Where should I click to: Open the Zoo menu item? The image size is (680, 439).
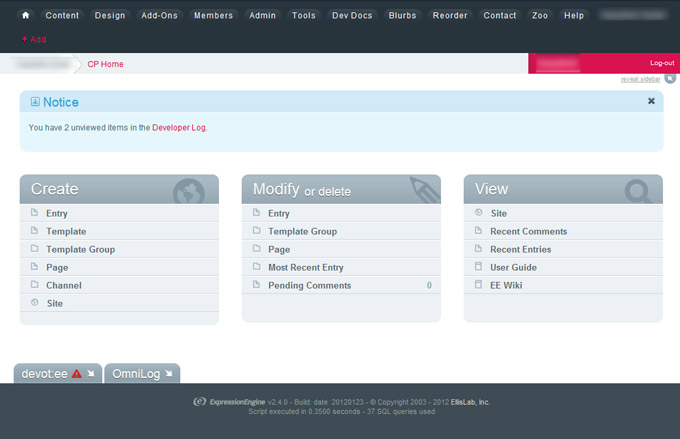[x=539, y=16]
